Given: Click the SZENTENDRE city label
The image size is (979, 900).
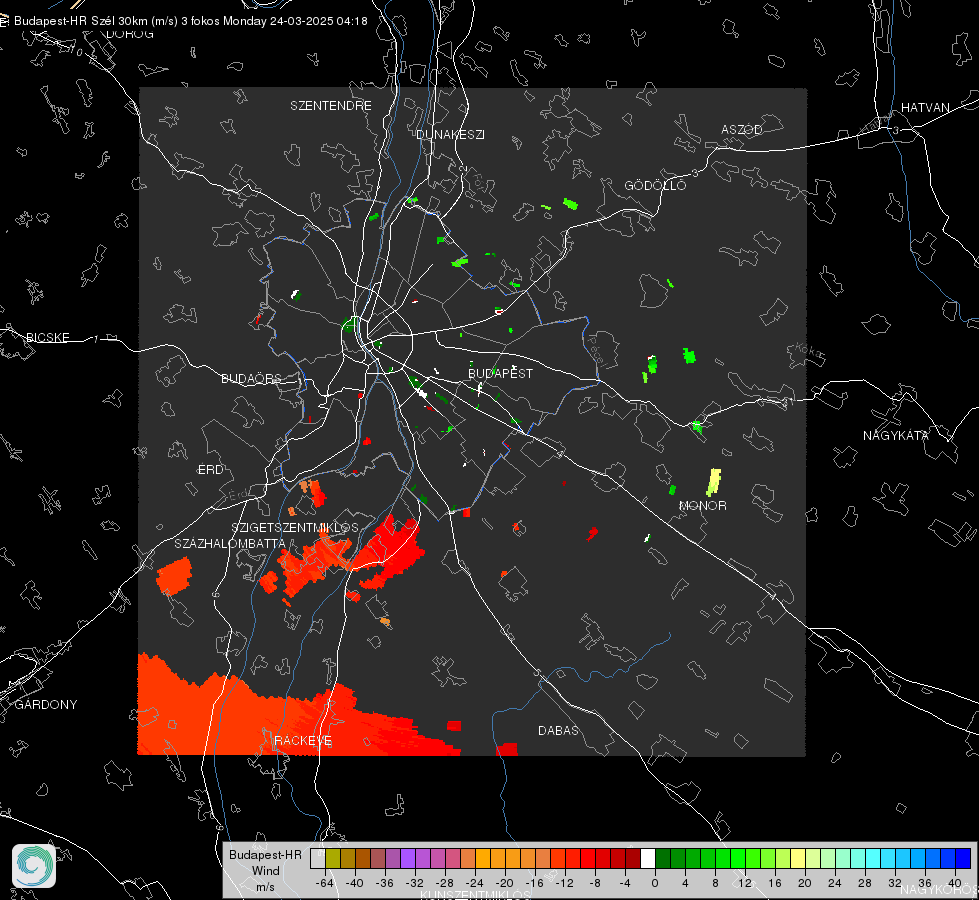Looking at the screenshot, I should point(331,106).
